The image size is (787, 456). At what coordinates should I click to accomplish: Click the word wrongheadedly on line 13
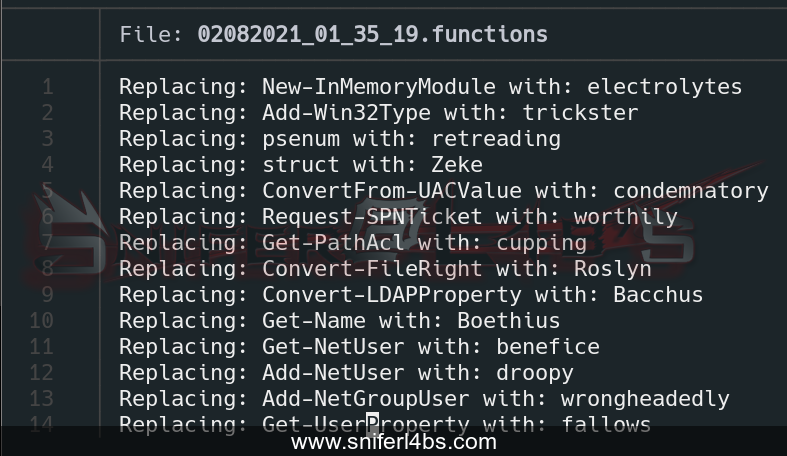(x=645, y=399)
